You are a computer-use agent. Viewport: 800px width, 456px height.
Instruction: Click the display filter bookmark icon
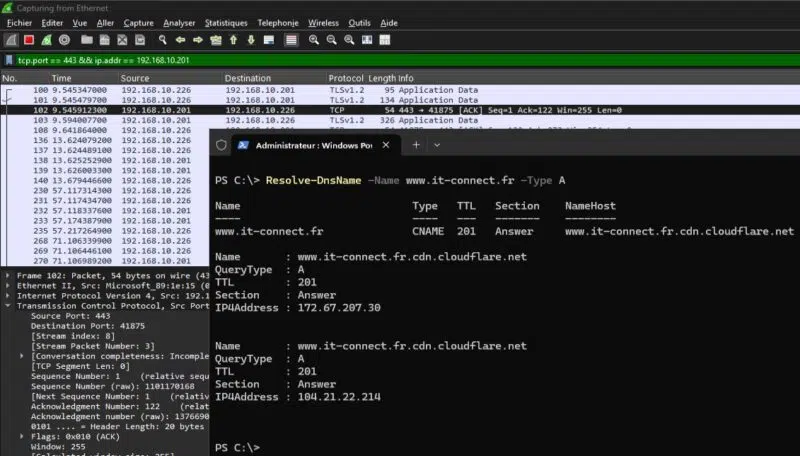point(9,60)
